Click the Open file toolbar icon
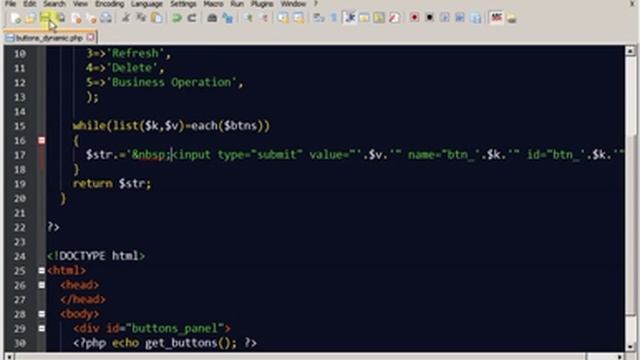This screenshot has width=640, height=360. point(30,18)
